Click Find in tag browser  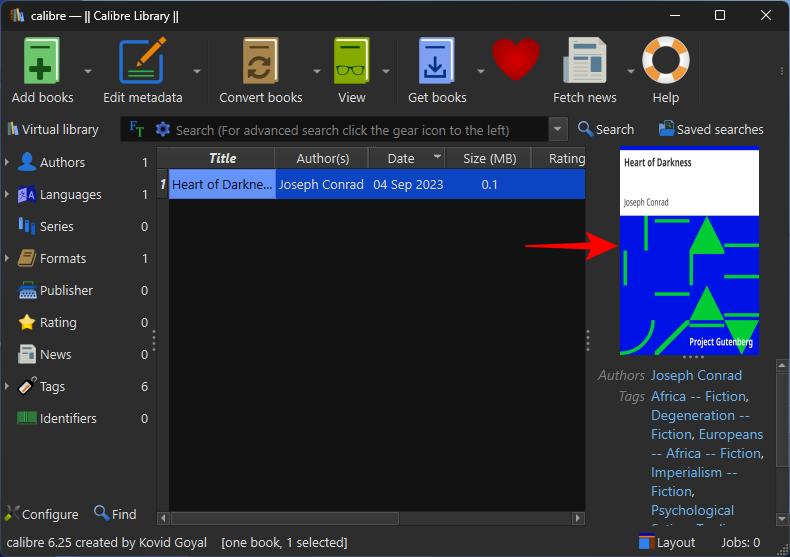(x=115, y=514)
